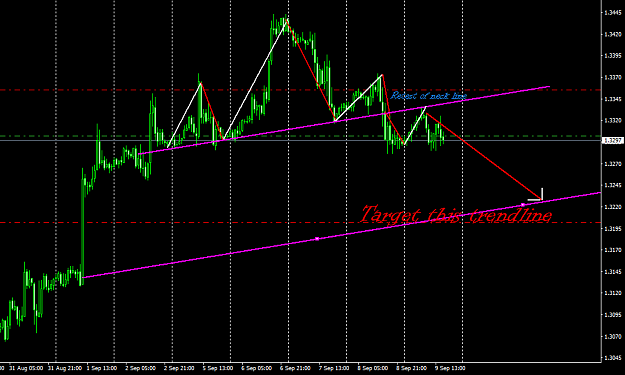Click the 1.3245 price axis label

coord(613,185)
